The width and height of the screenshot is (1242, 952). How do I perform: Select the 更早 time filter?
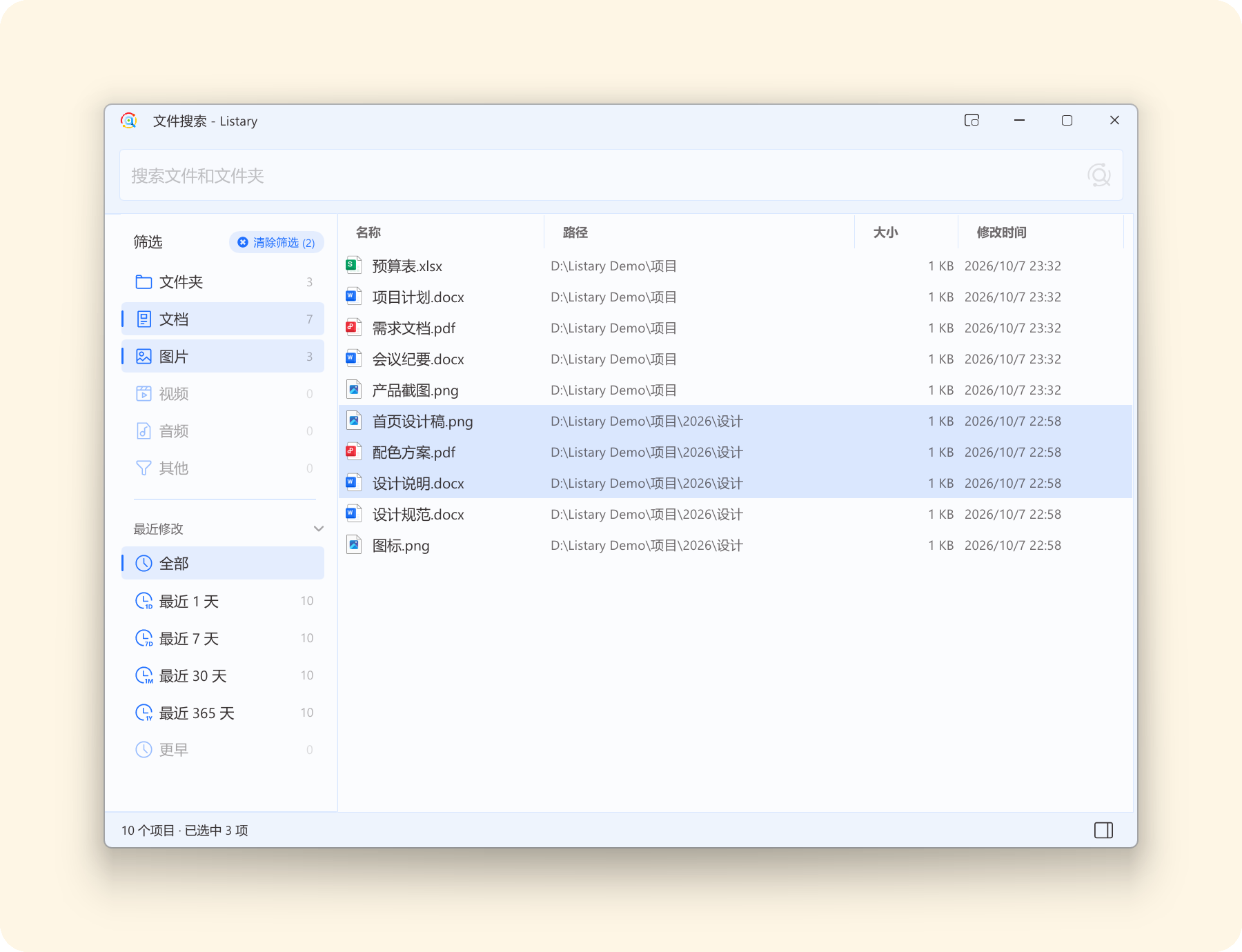coord(223,750)
